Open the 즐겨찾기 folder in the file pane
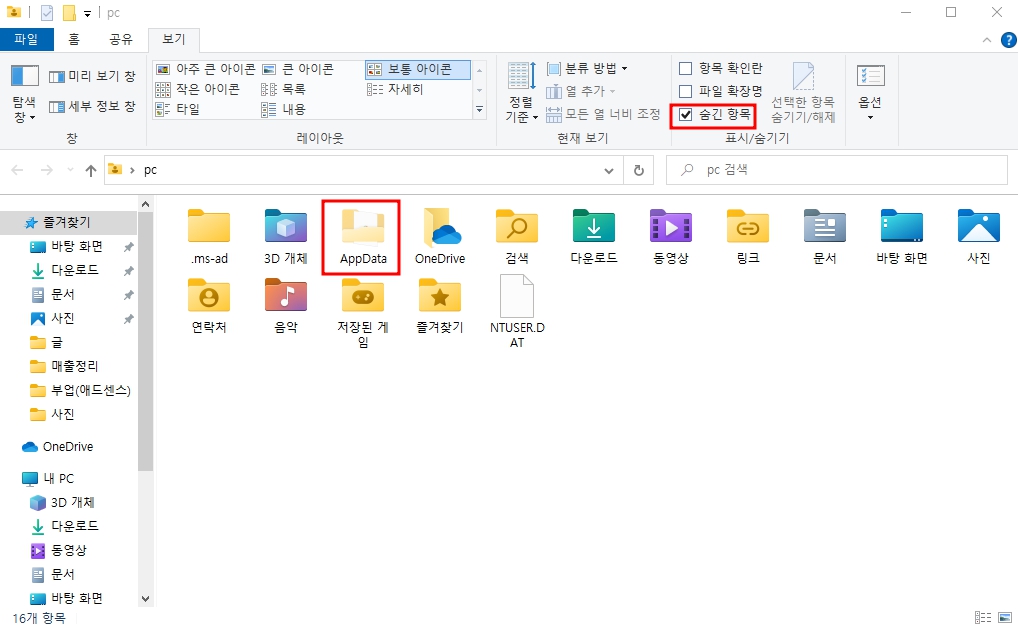The image size is (1018, 628). click(440, 305)
